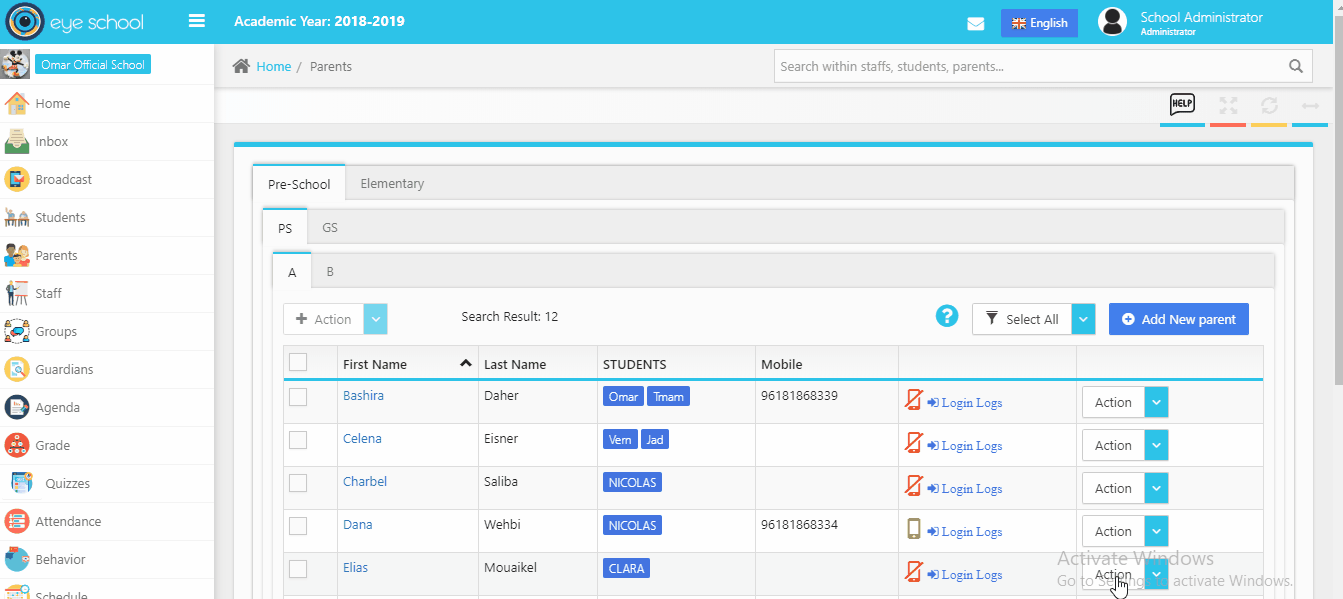Check the Charbel Saliba row checkbox

(298, 483)
